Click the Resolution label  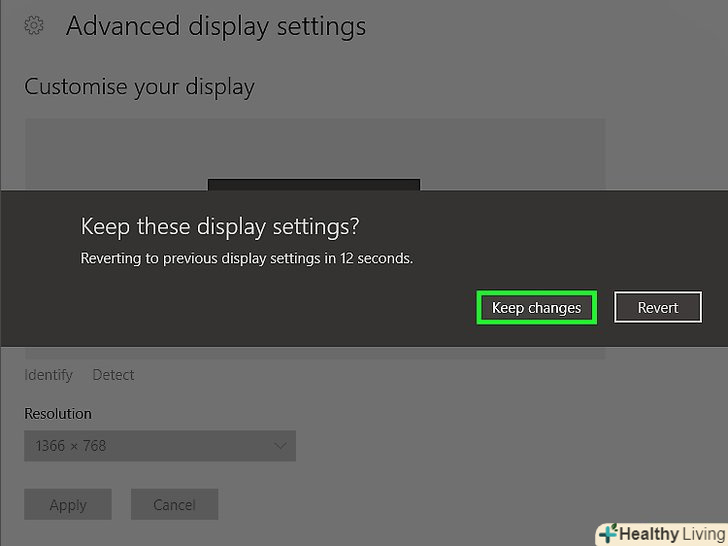[58, 413]
